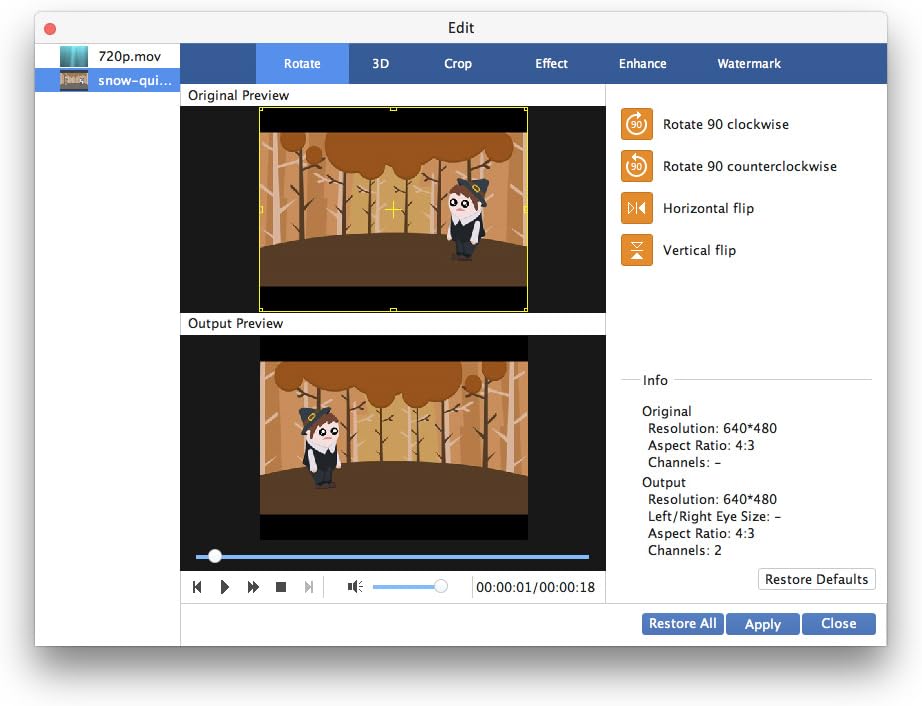Click the volume slider handle
This screenshot has width=922, height=706.
point(441,587)
